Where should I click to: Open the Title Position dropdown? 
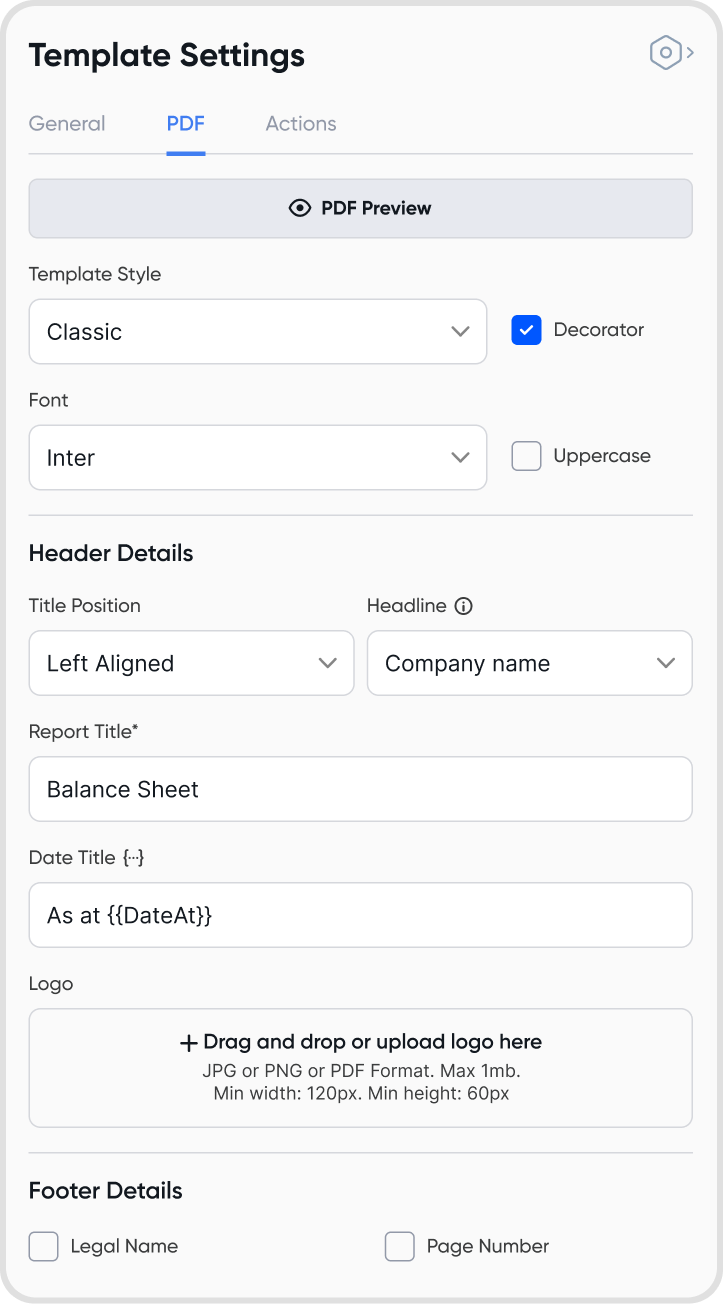191,663
